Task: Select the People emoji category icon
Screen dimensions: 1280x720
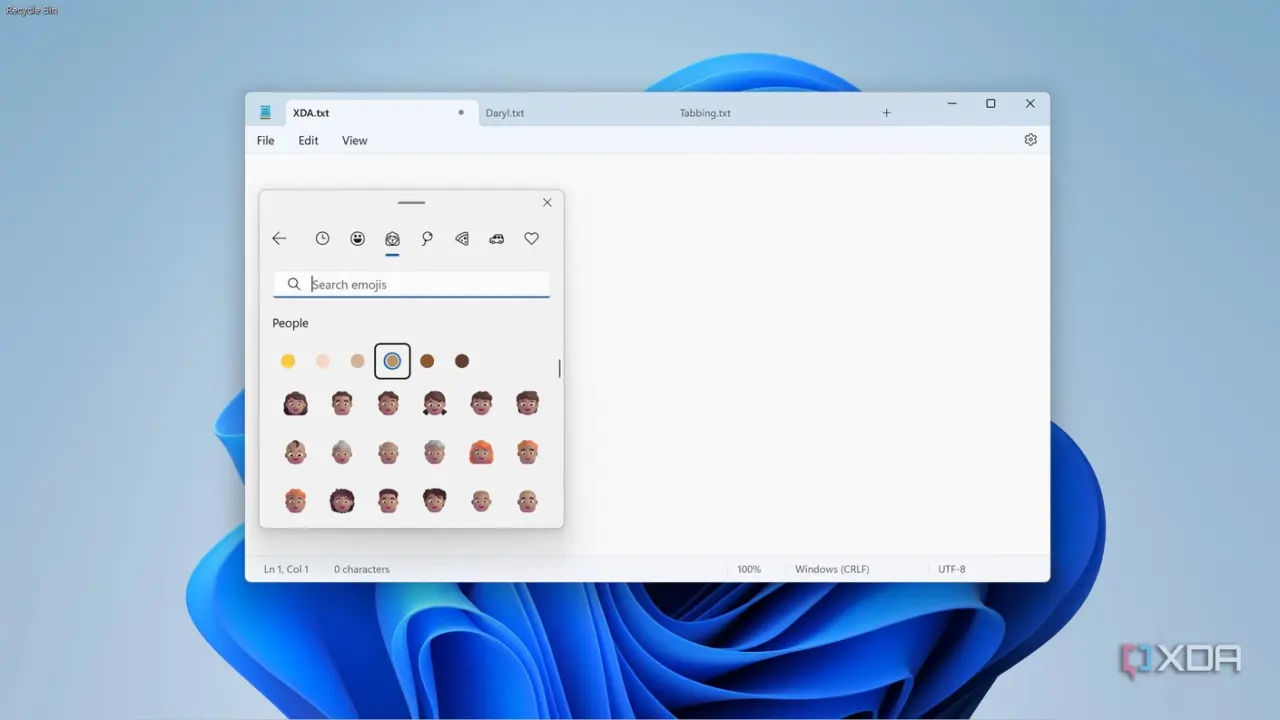Action: (x=392, y=239)
